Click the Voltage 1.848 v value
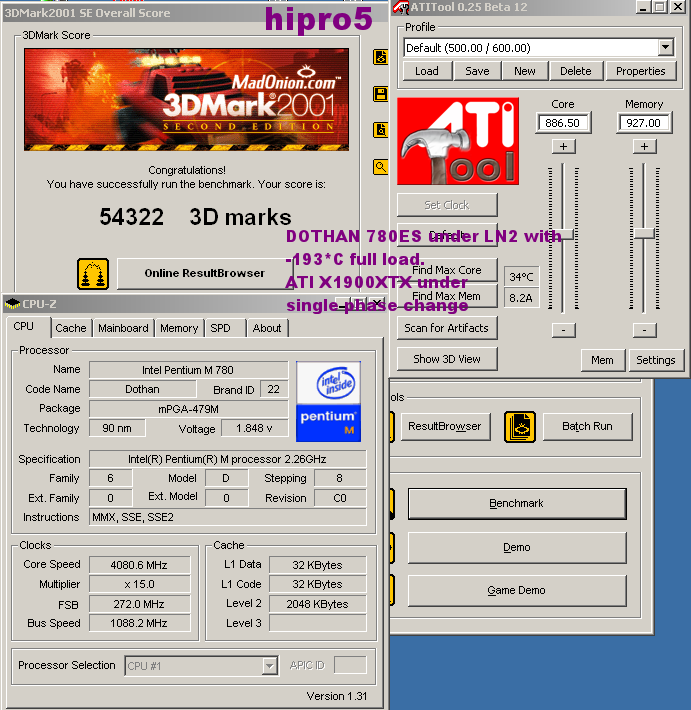 (254, 428)
